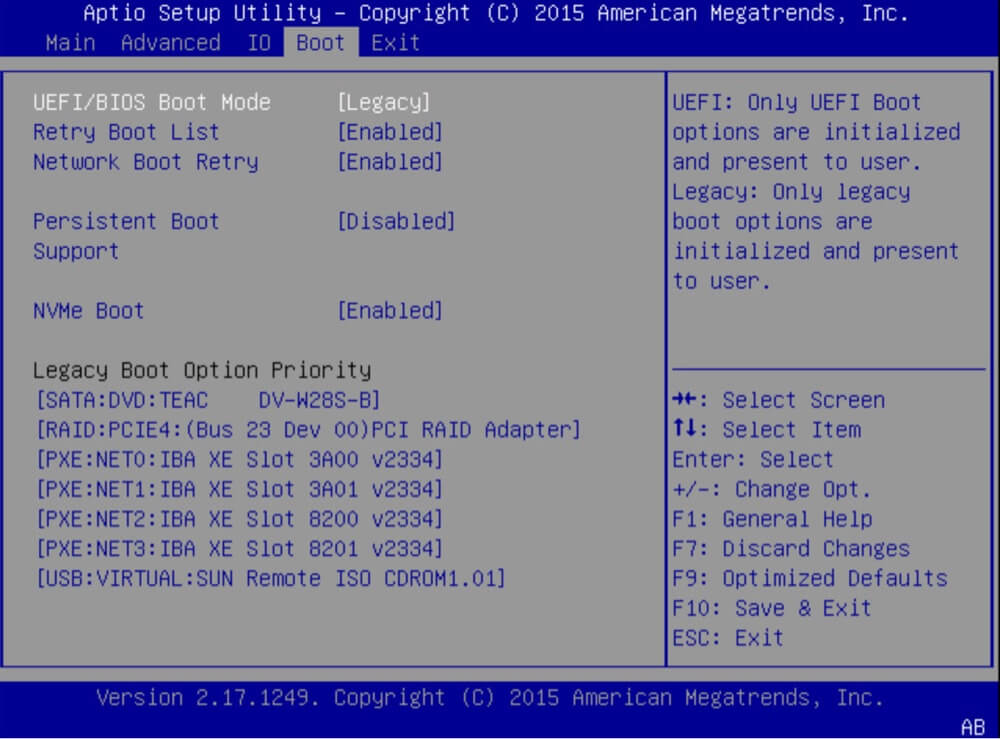The width and height of the screenshot is (1000, 739).
Task: Switch to the Main tab
Action: click(x=69, y=42)
